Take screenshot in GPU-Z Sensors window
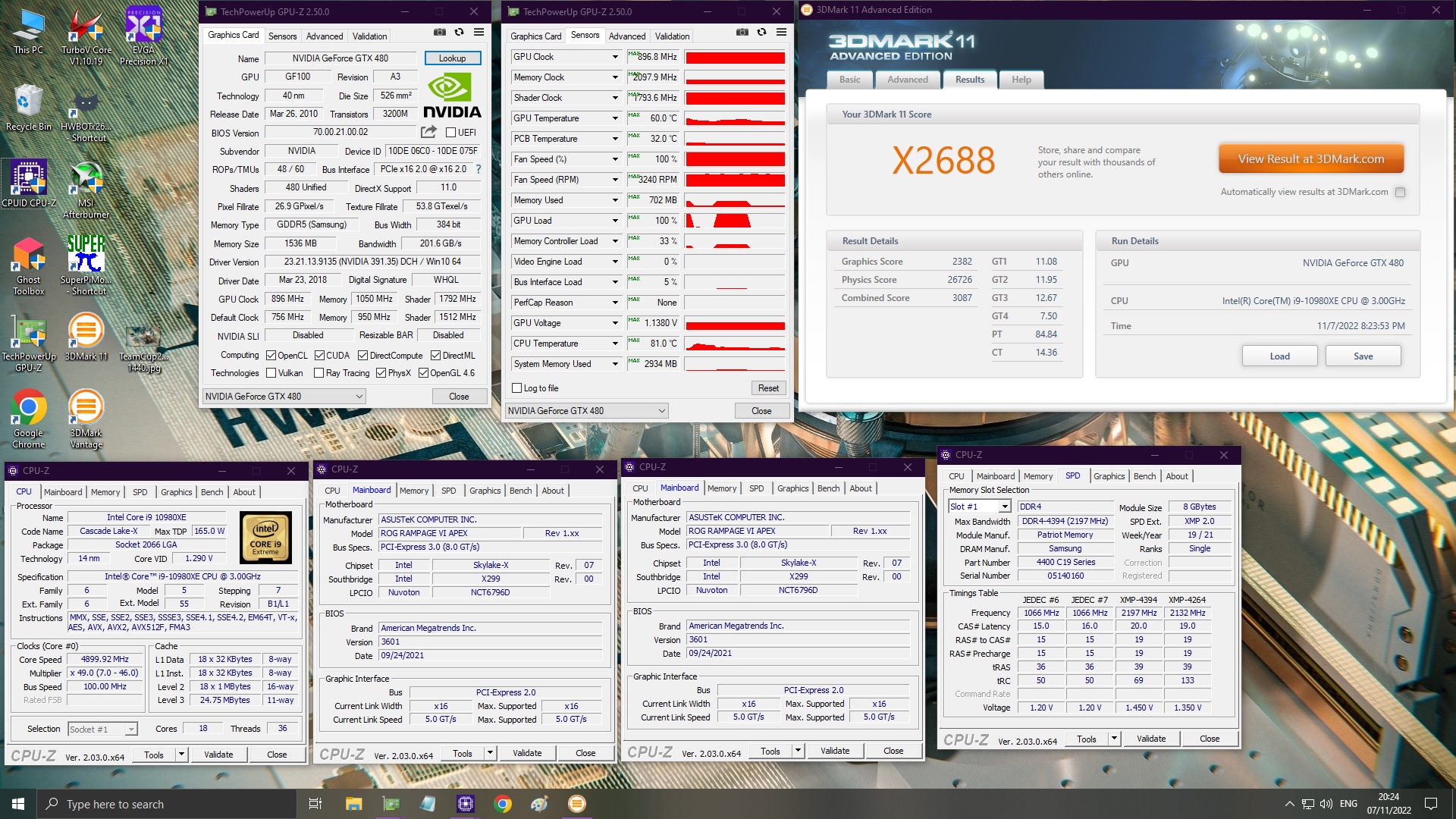Viewport: 1456px width, 819px height. click(x=742, y=32)
